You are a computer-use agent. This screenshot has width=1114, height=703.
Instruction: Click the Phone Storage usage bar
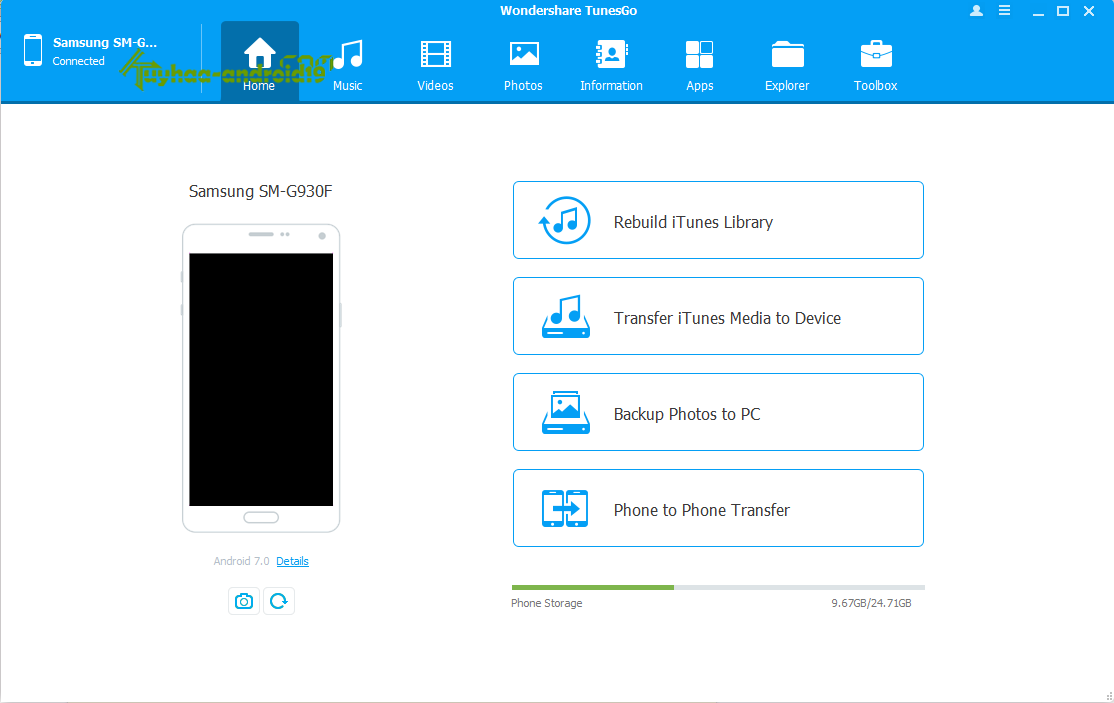click(x=718, y=587)
